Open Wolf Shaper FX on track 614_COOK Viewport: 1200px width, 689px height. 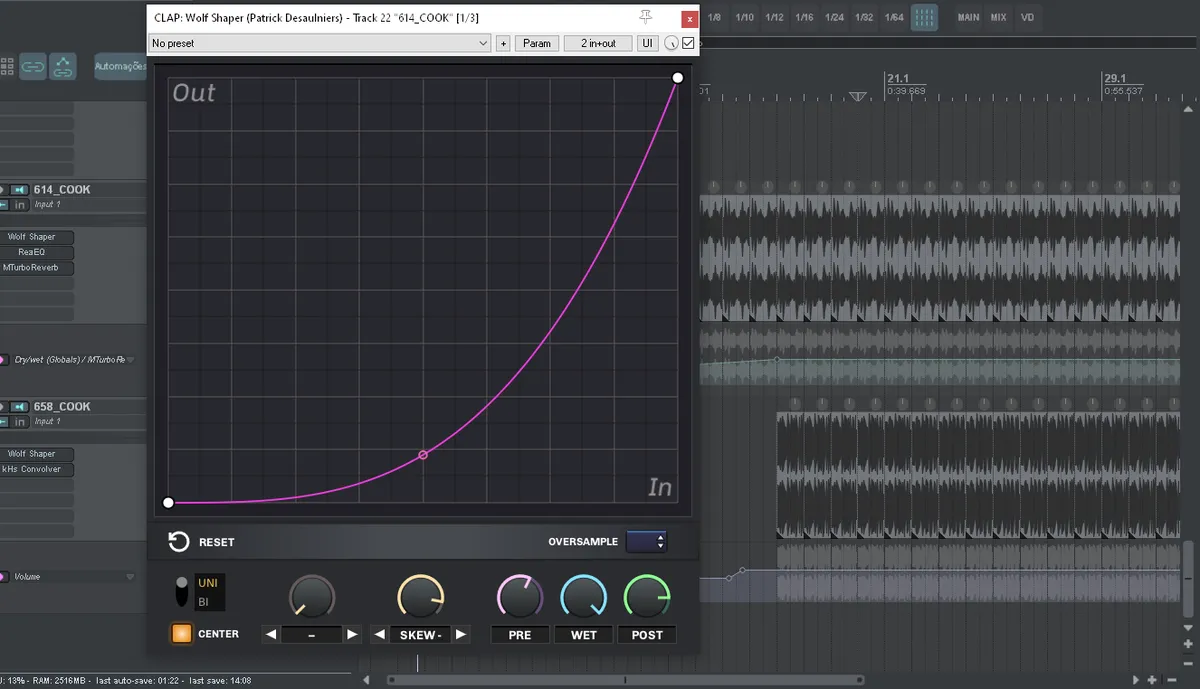[x=38, y=237]
